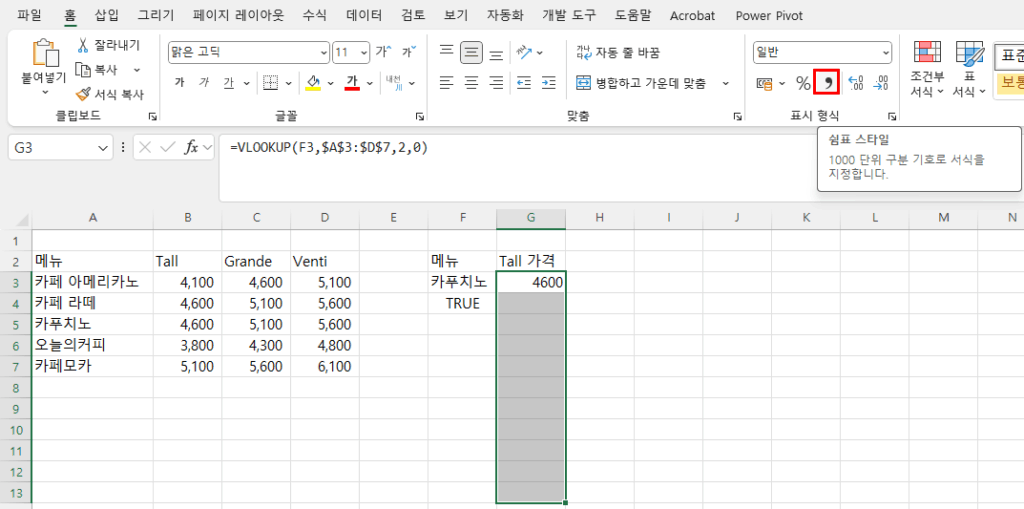Click the phonetic guide (내천) icon
The height and width of the screenshot is (509, 1024).
click(x=394, y=82)
